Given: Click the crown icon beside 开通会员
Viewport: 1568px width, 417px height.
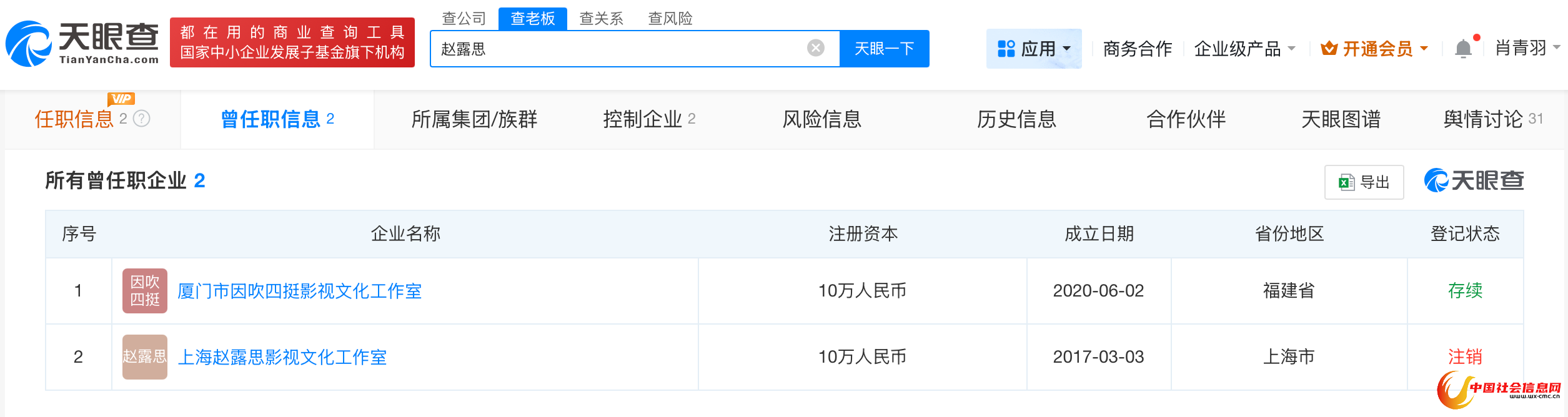Looking at the screenshot, I should [1329, 49].
